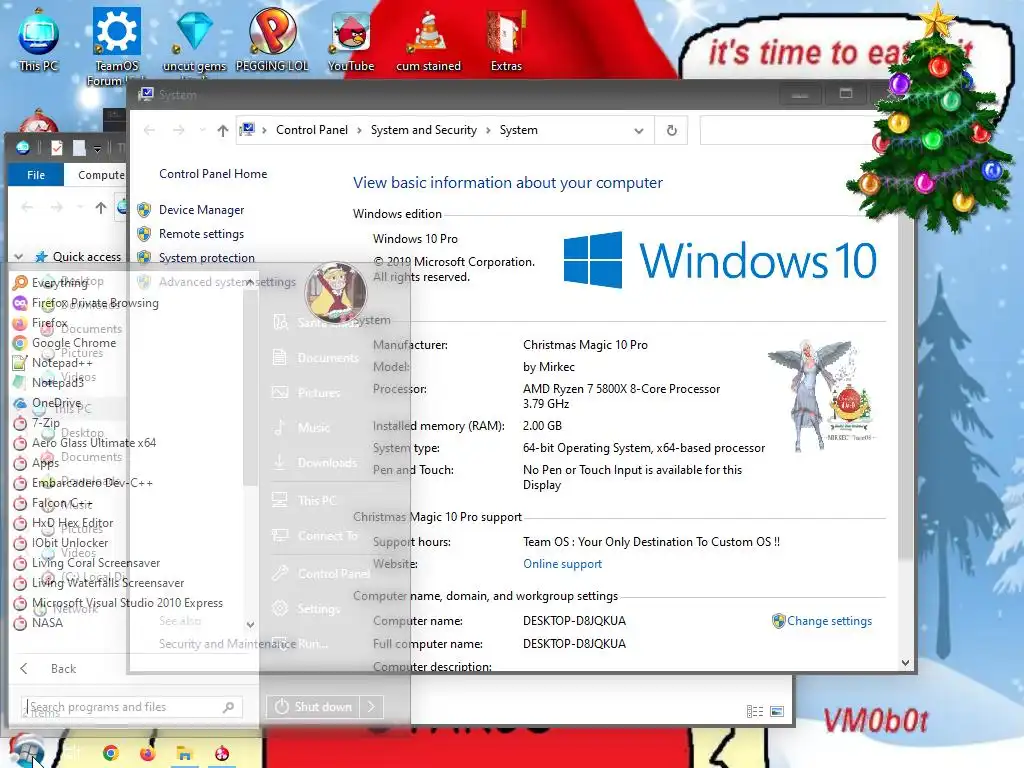The width and height of the screenshot is (1024, 768).
Task: Open Everything from the Start menu
Action: [x=59, y=282]
